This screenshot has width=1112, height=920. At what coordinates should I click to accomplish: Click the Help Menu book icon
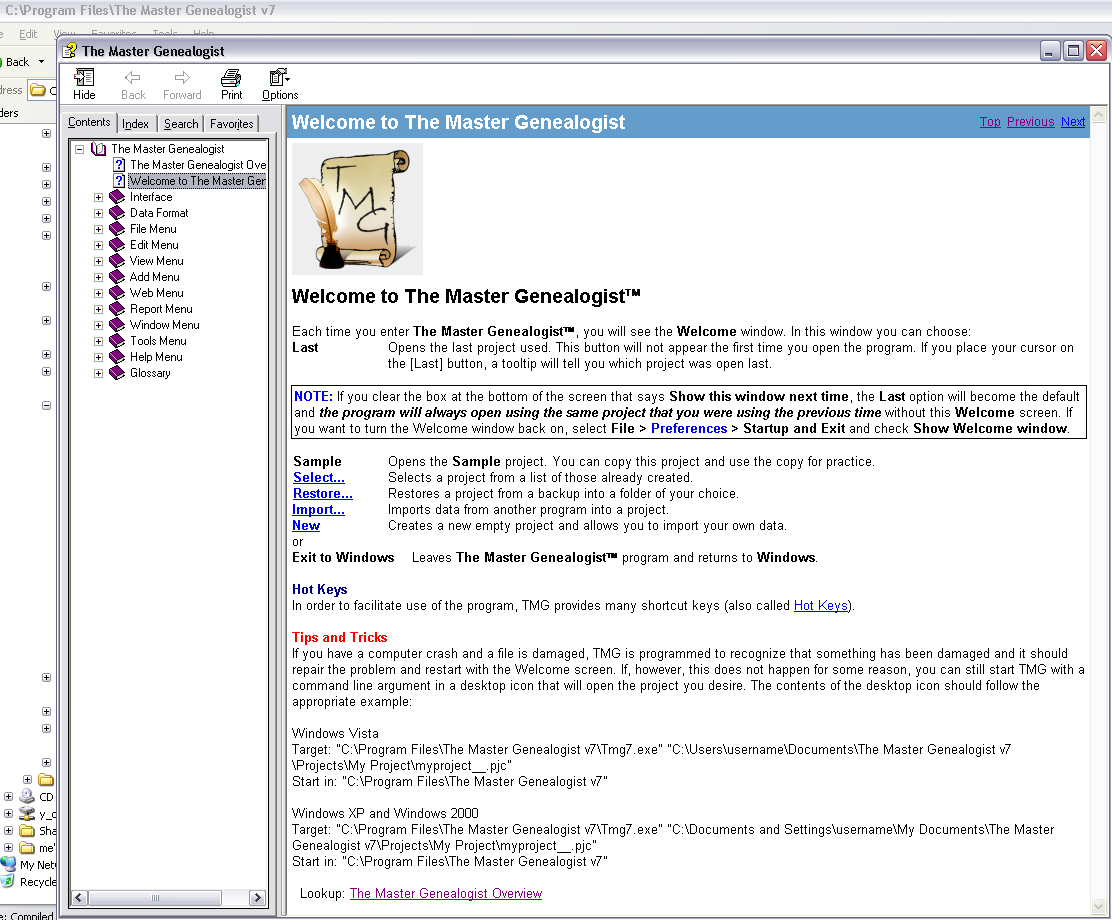(x=117, y=357)
